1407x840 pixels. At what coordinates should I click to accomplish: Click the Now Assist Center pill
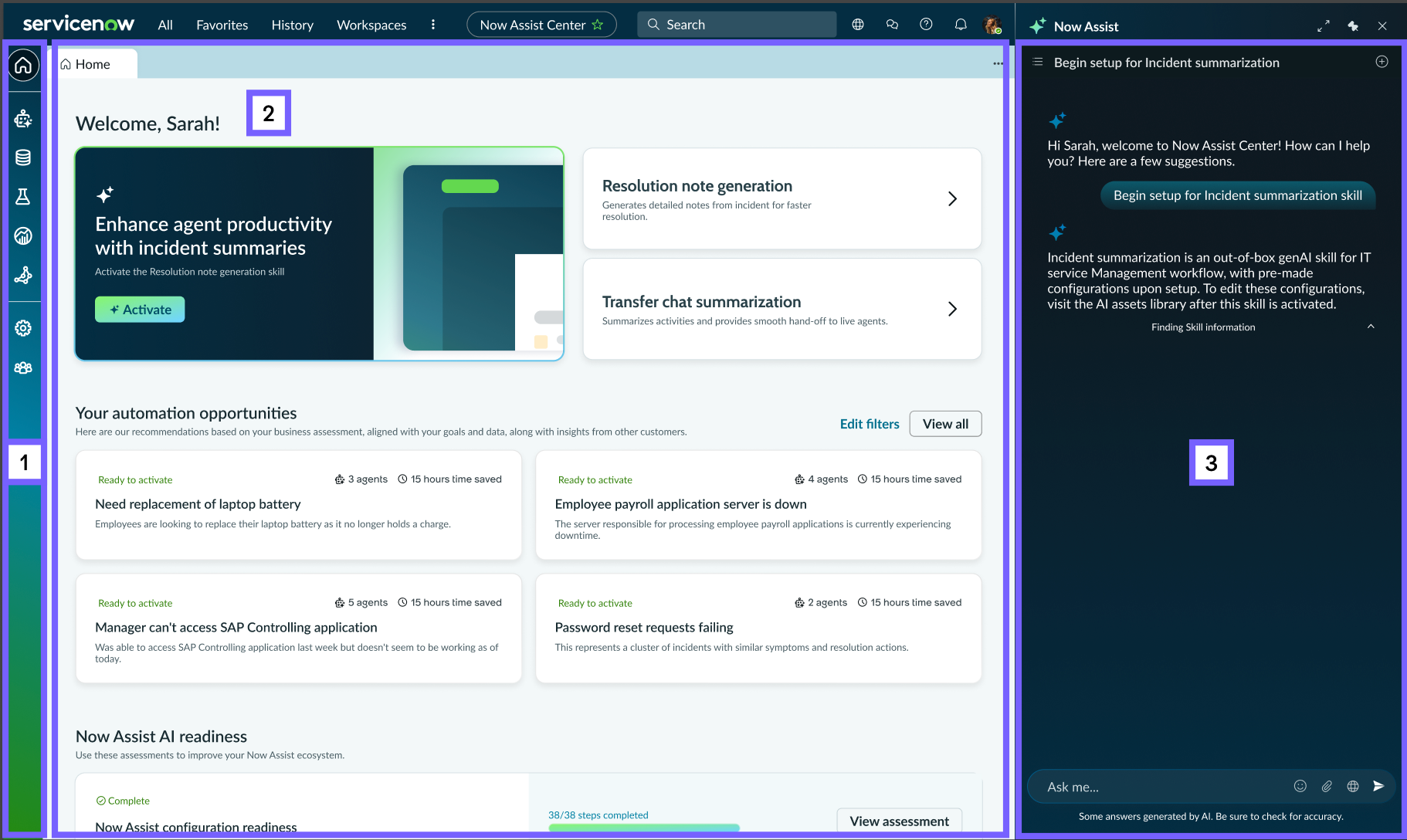pos(541,25)
